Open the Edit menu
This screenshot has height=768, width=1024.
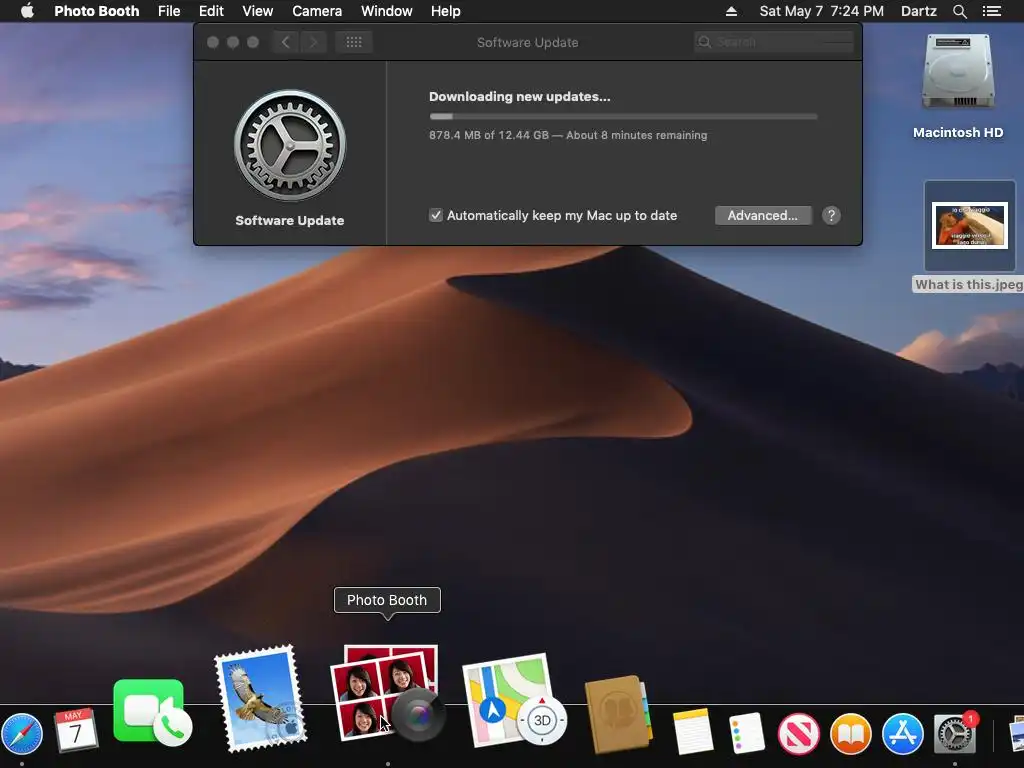pos(211,11)
